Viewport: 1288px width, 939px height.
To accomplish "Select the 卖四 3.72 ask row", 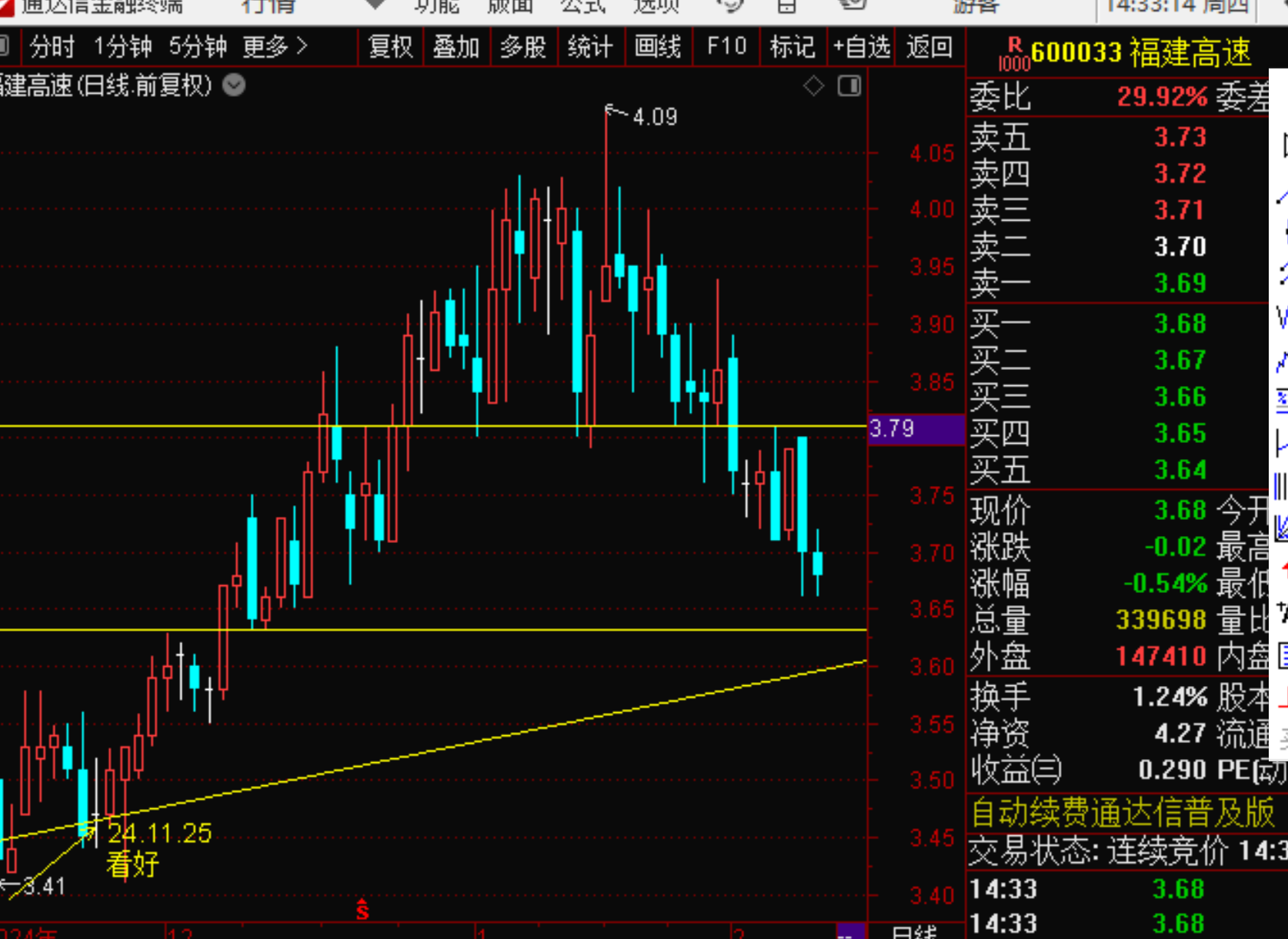I will coord(1117,173).
